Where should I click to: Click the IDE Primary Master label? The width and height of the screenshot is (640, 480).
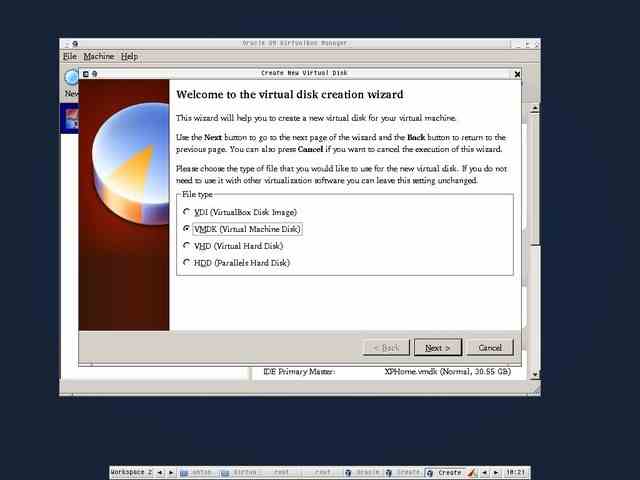[299, 371]
